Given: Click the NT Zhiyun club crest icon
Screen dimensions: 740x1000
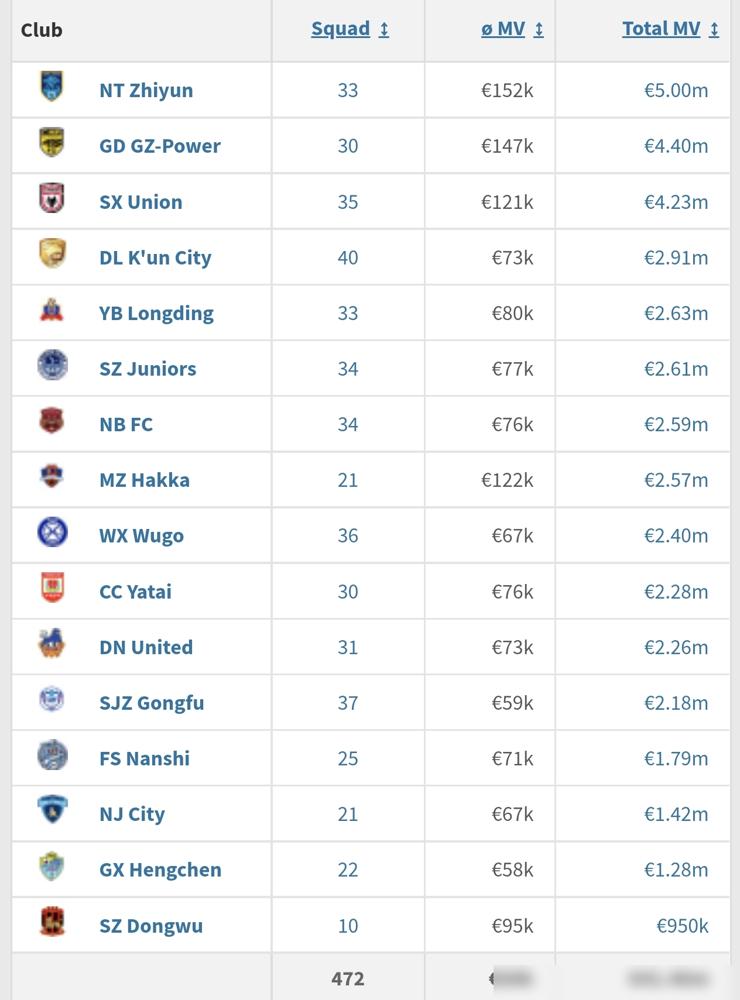Looking at the screenshot, I should 52,88.
